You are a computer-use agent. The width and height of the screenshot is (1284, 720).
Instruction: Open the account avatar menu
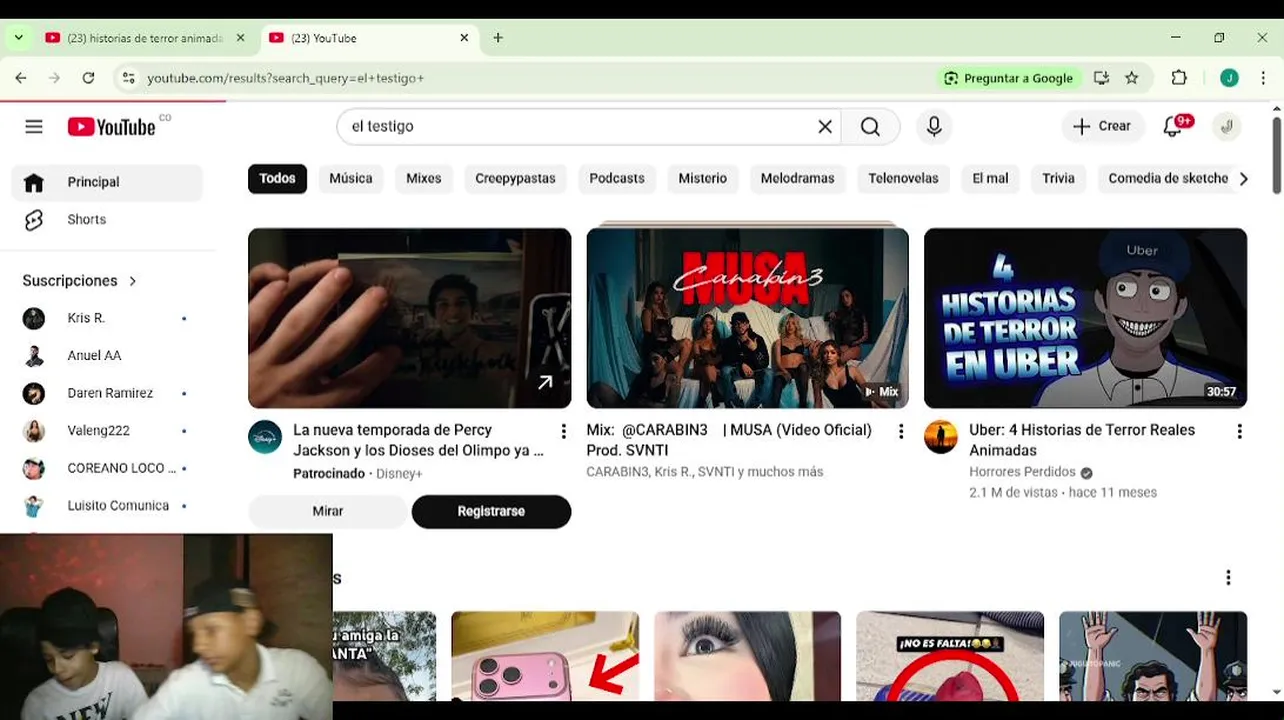1226,126
